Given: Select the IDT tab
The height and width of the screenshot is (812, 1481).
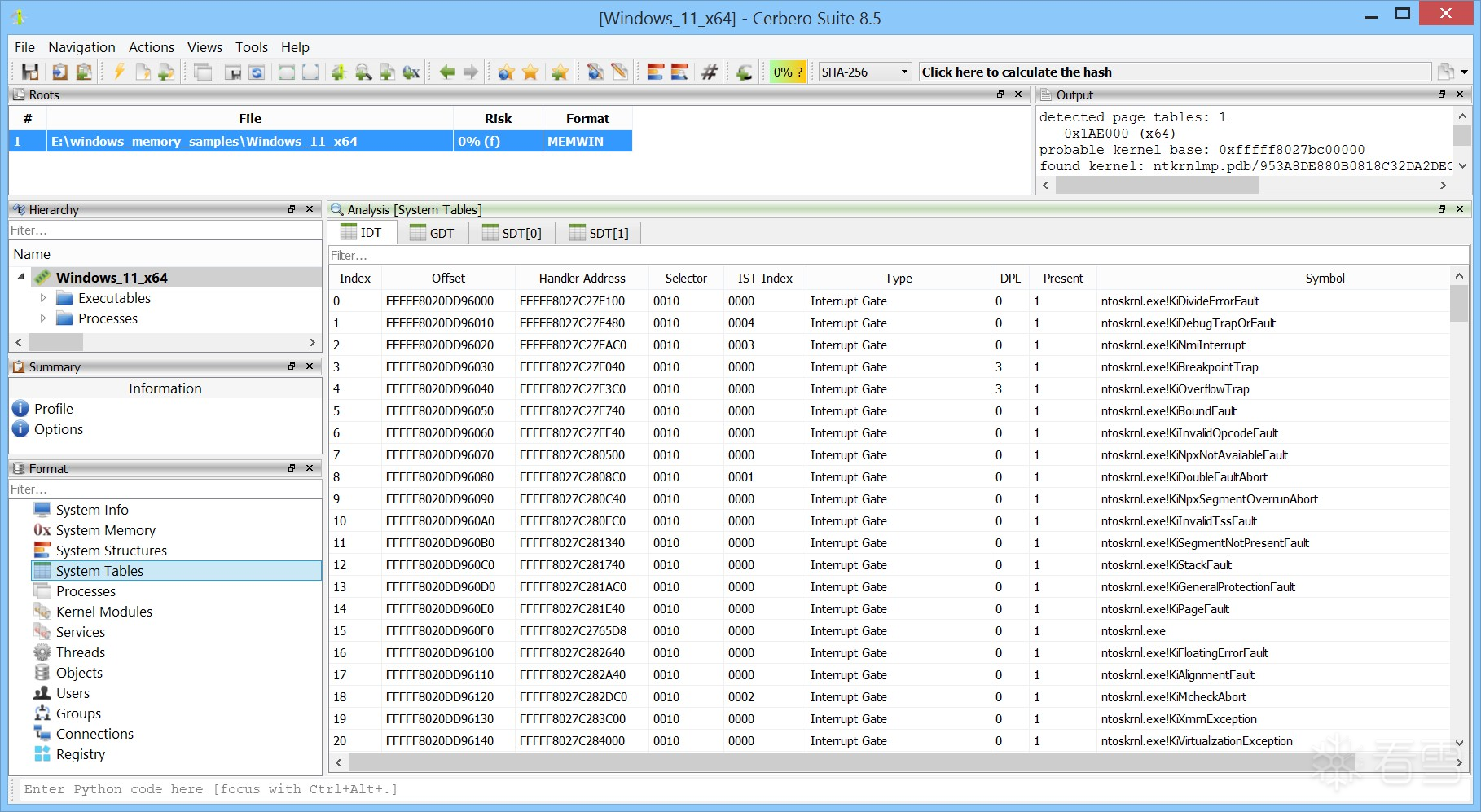Looking at the screenshot, I should [x=362, y=233].
